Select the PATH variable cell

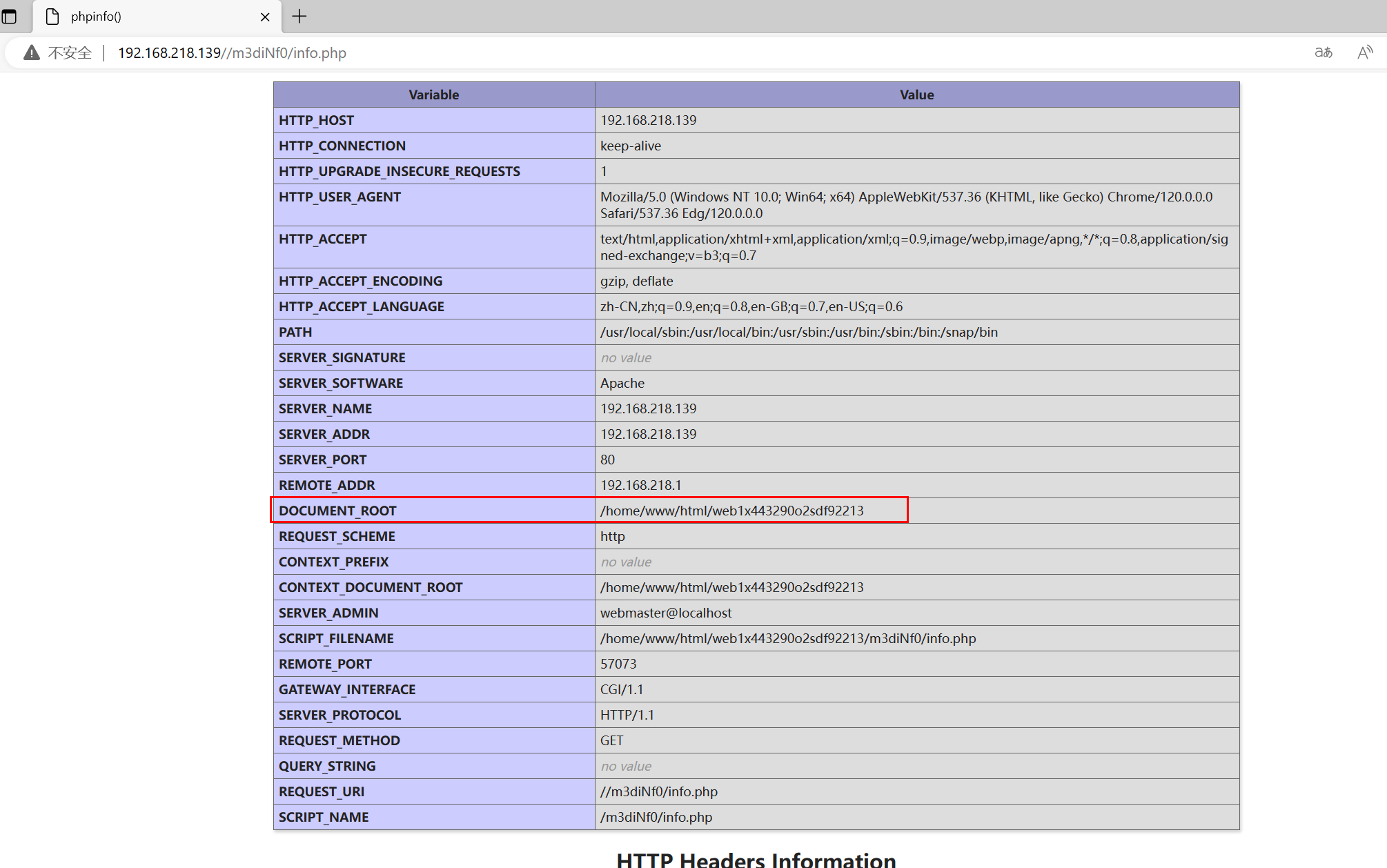click(x=434, y=332)
